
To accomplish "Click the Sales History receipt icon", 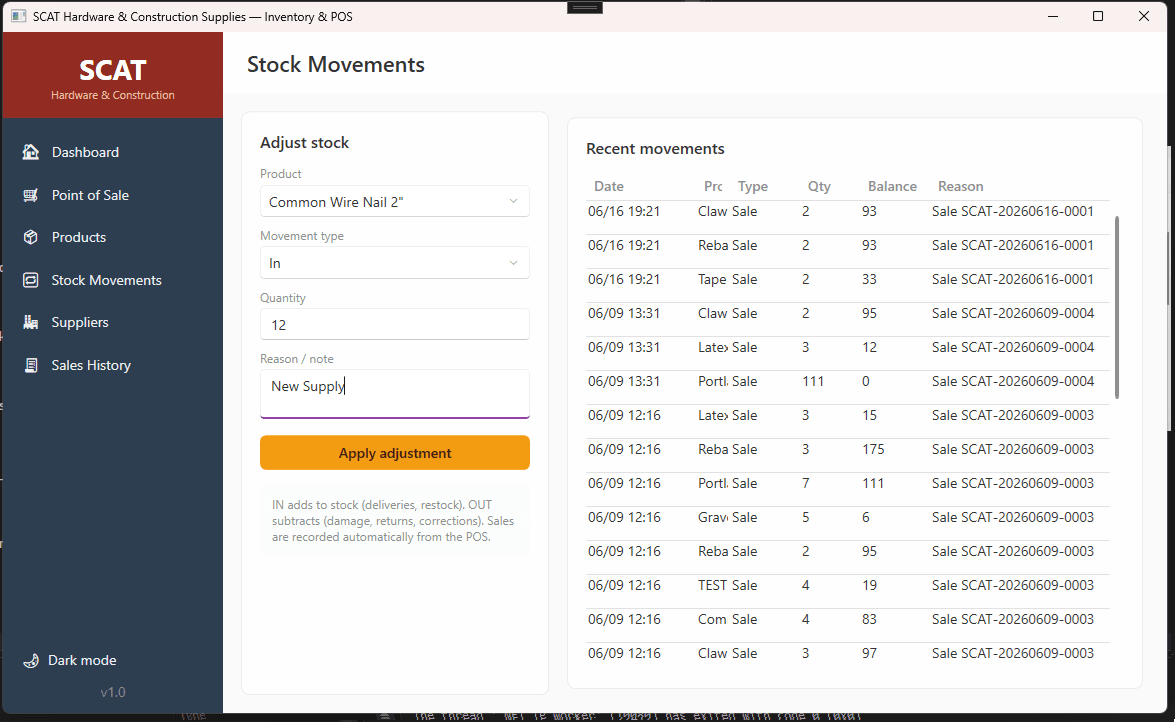I will (31, 365).
